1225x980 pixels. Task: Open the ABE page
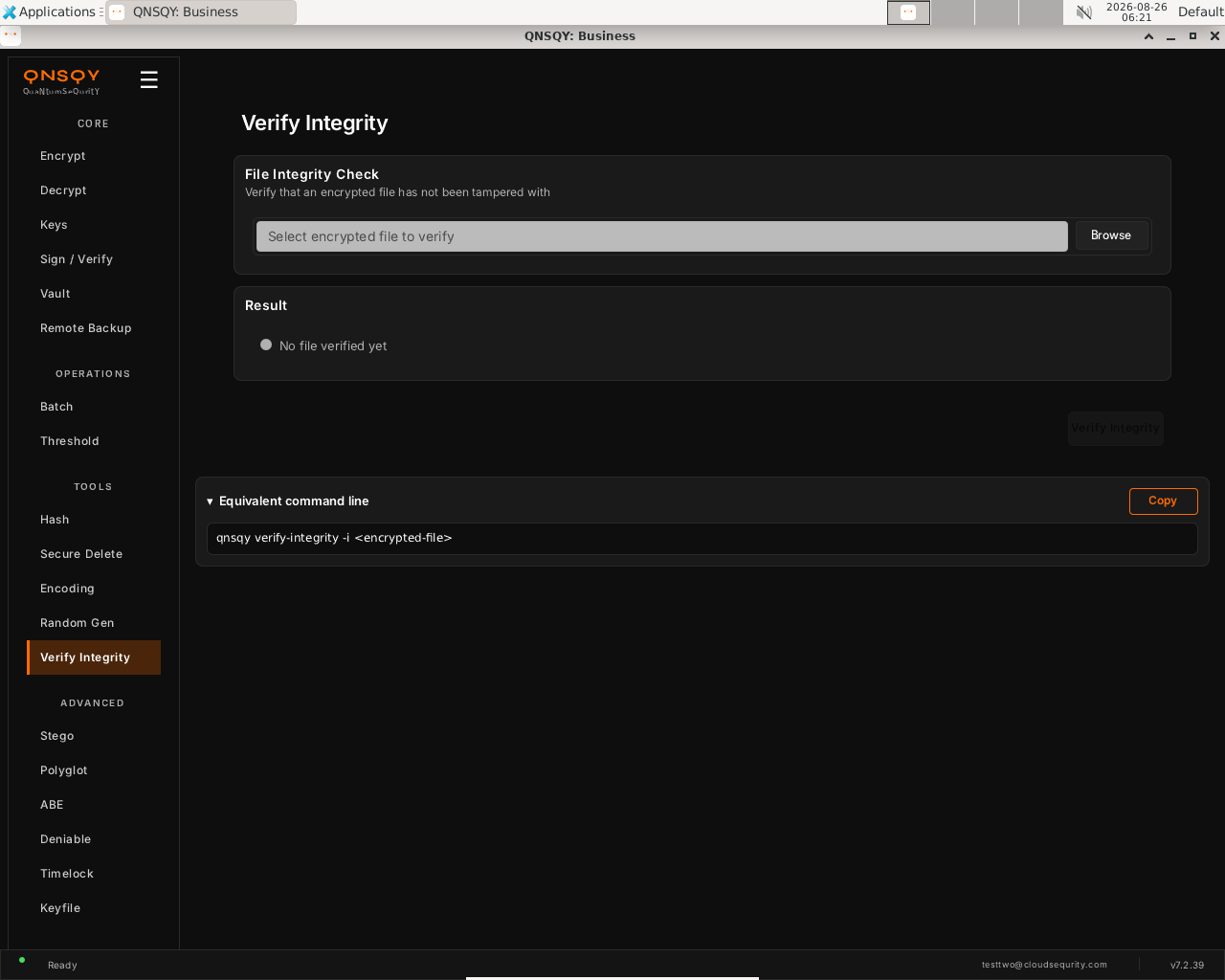point(94,805)
